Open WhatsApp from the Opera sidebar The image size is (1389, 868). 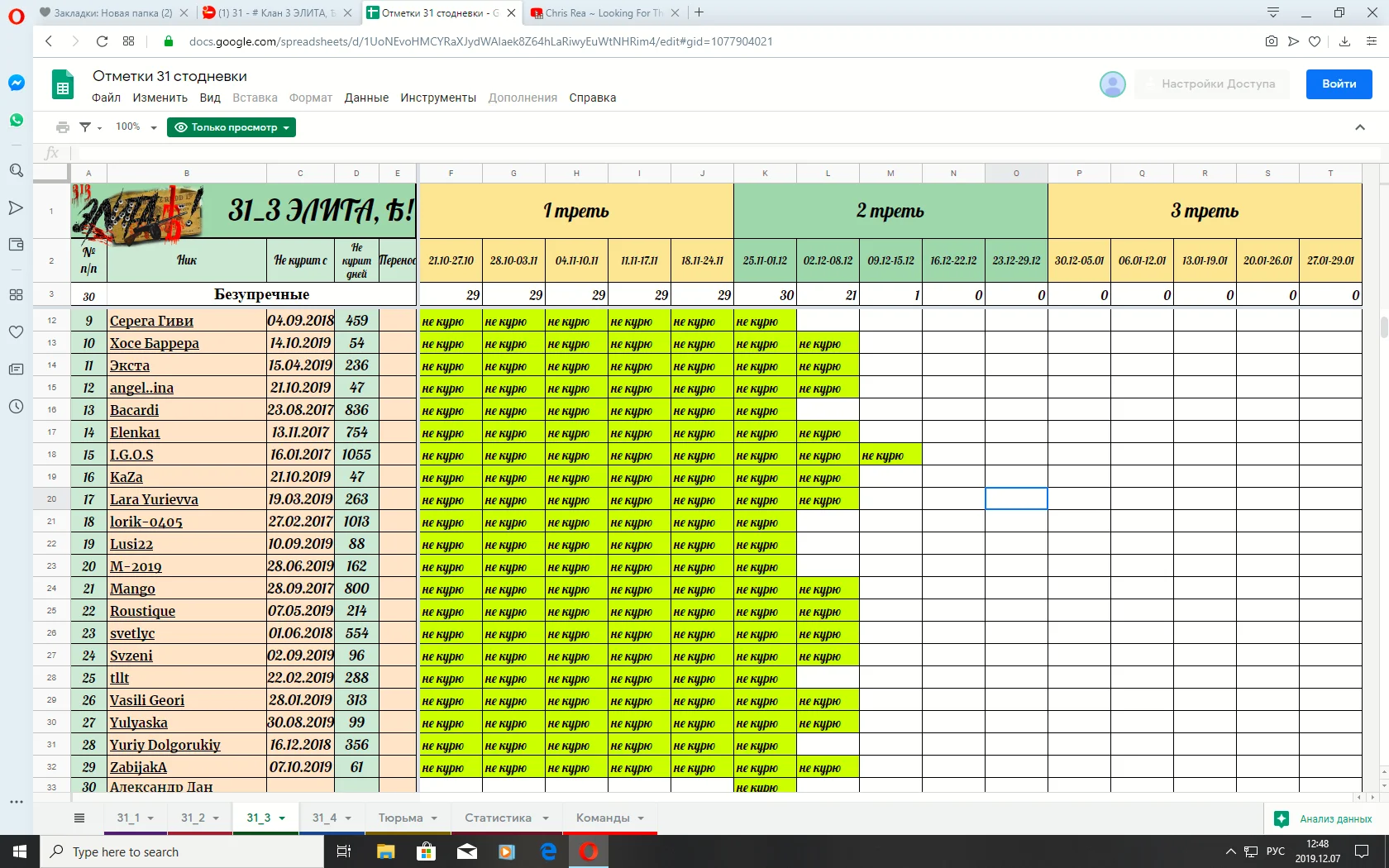click(x=16, y=120)
